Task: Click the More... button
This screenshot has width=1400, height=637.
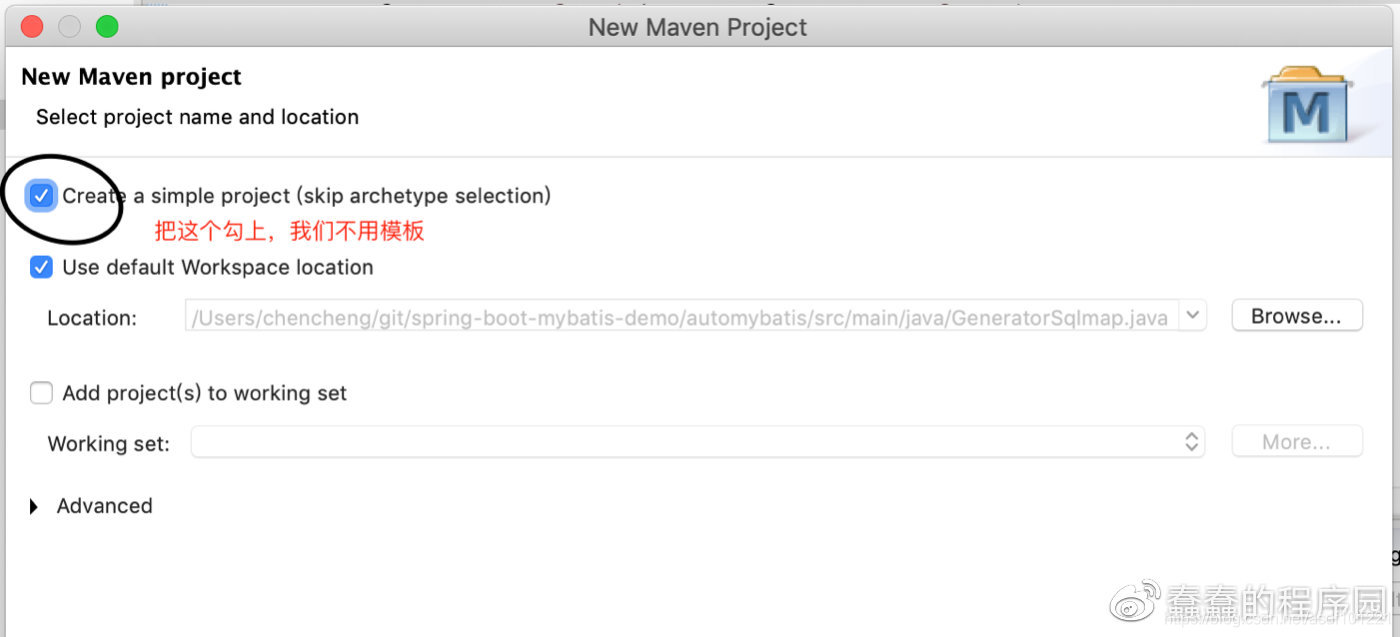Action: (1296, 442)
